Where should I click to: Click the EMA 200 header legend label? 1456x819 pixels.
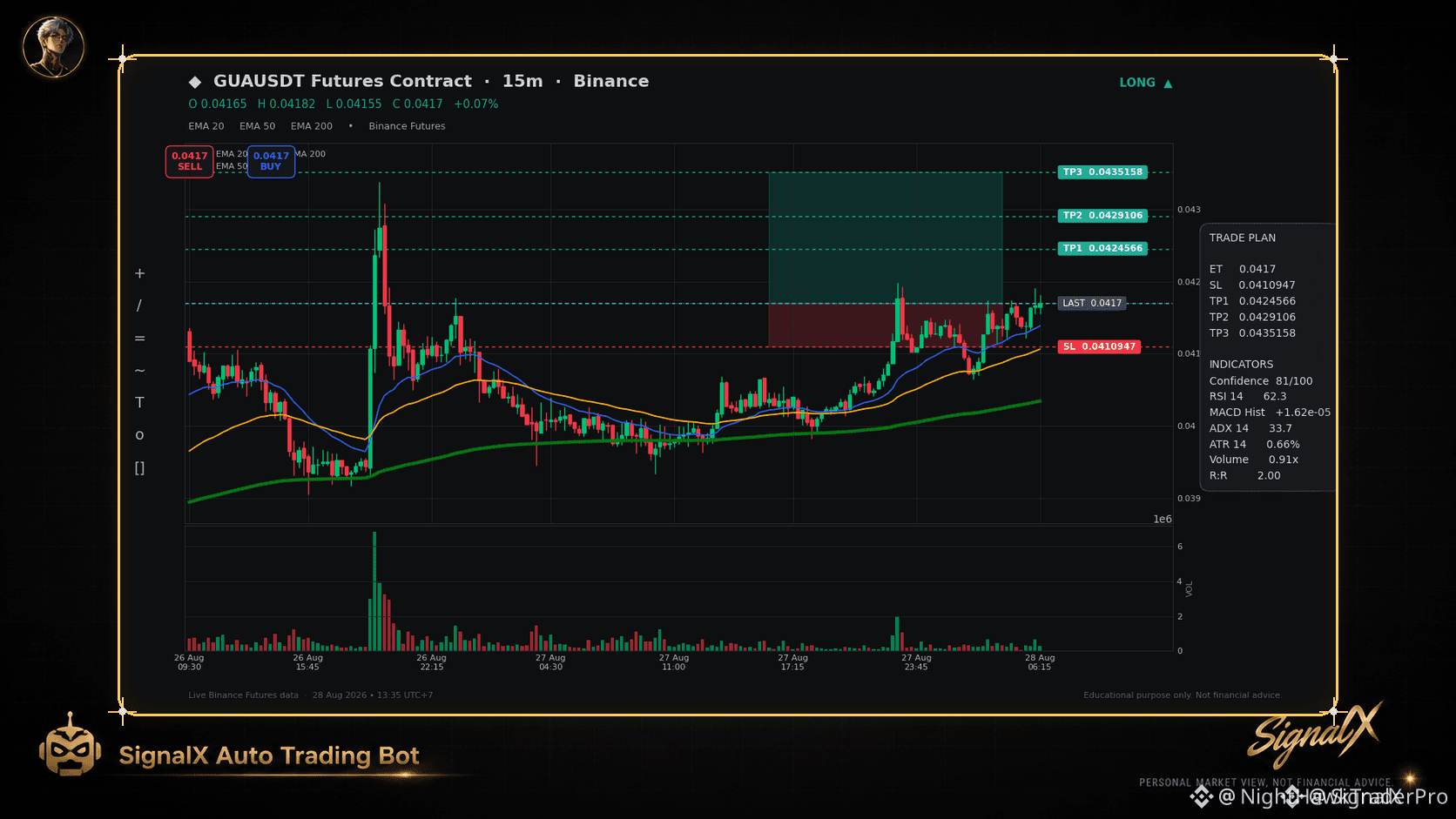click(312, 126)
